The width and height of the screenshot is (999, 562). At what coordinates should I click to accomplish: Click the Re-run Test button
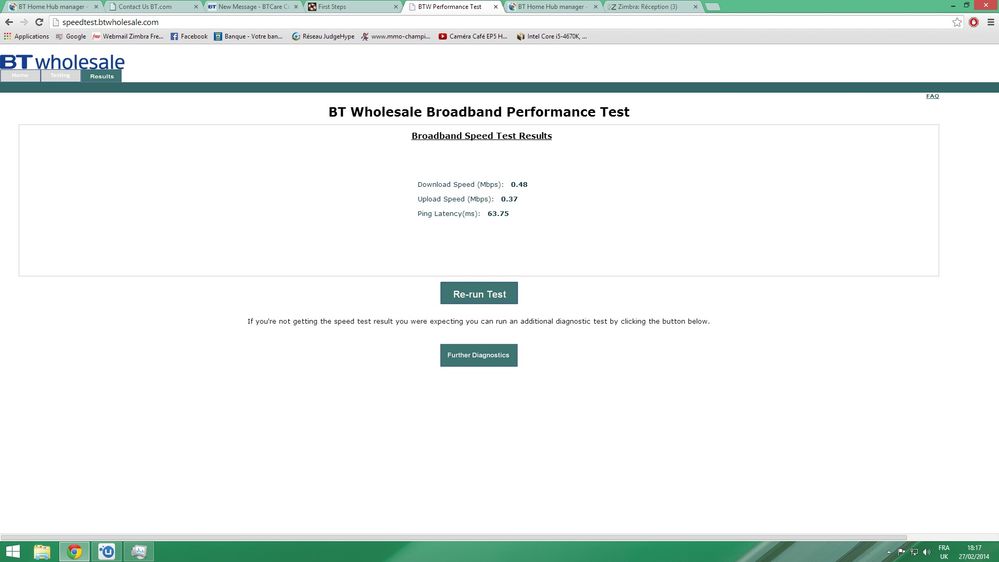(479, 294)
